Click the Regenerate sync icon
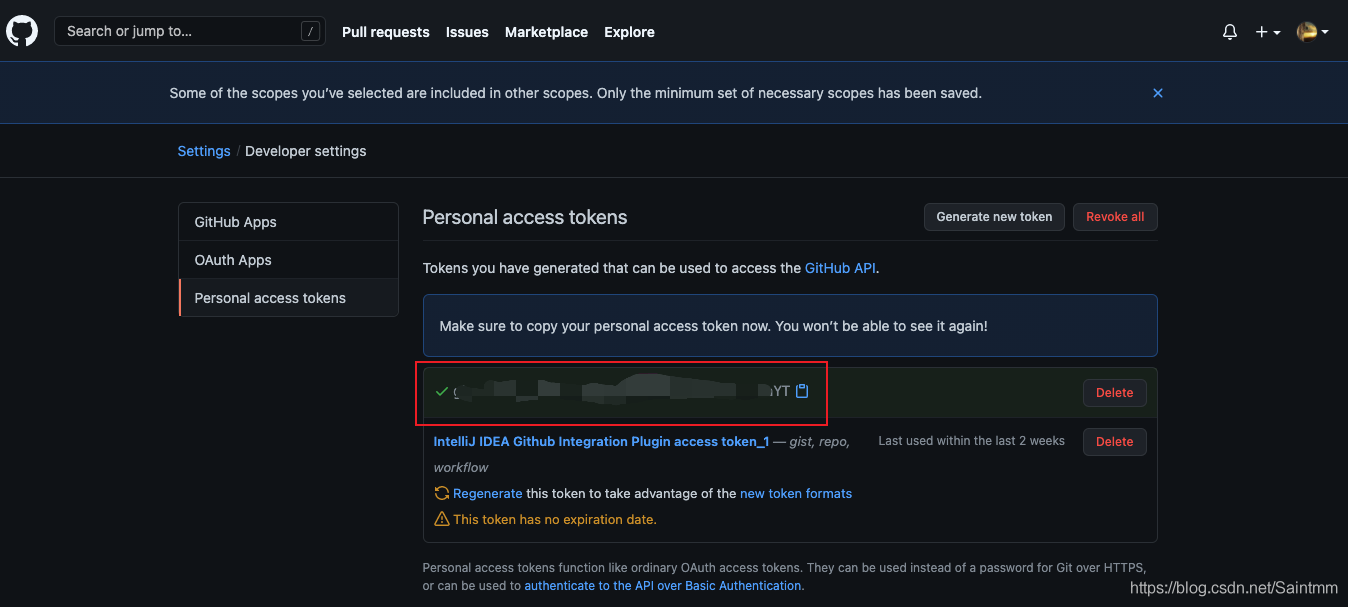The width and height of the screenshot is (1348, 607). [x=441, y=493]
